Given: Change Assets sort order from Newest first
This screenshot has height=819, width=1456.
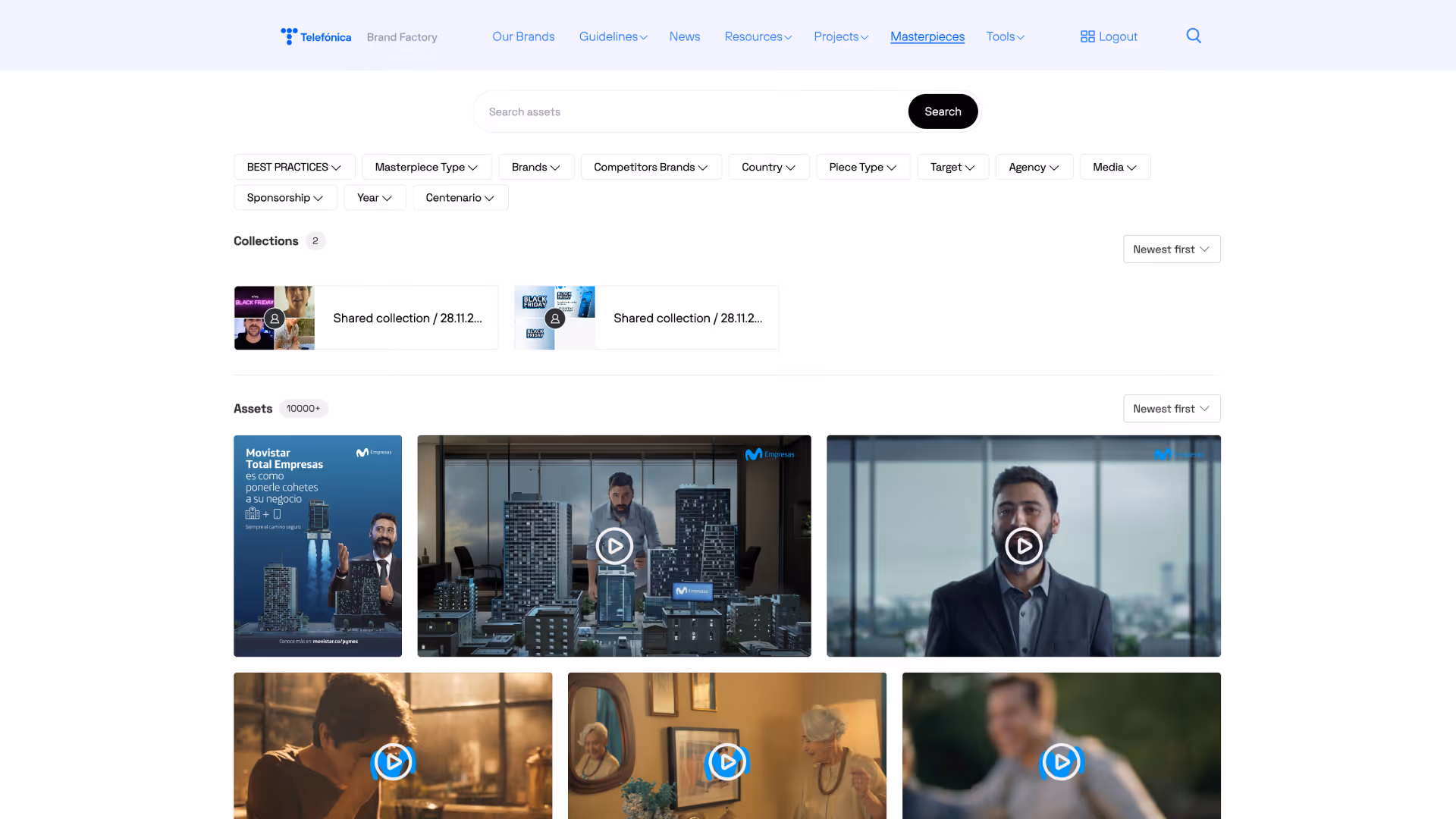Looking at the screenshot, I should pyautogui.click(x=1172, y=408).
